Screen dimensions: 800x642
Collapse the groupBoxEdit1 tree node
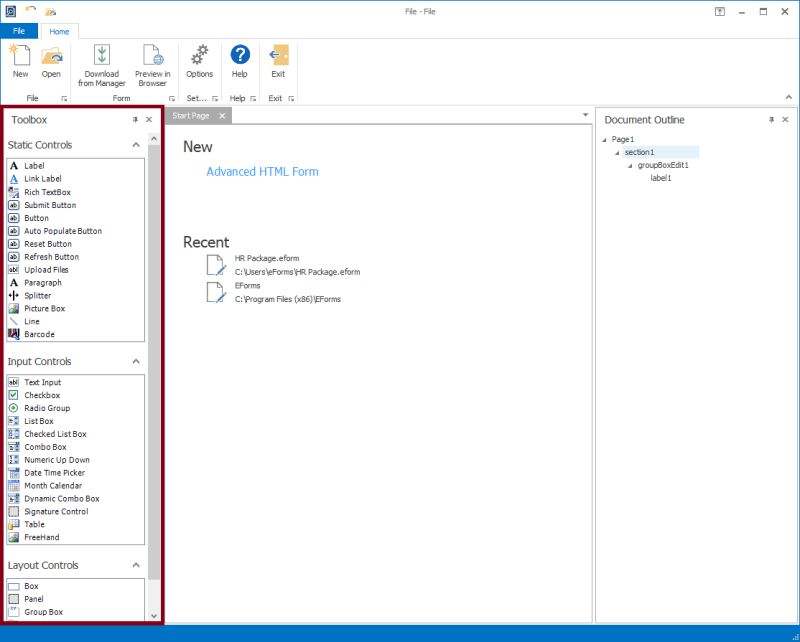630,165
